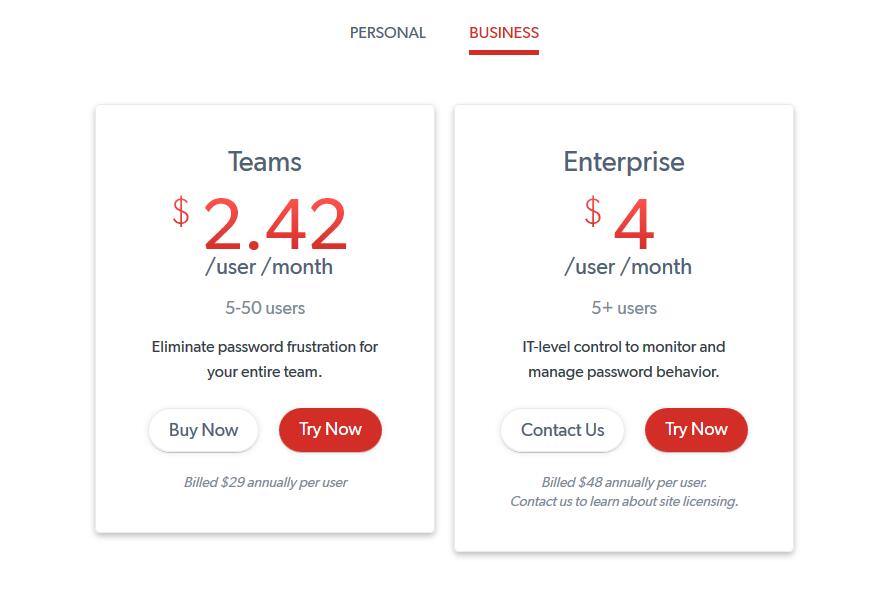This screenshot has height=594, width=880.
Task: Click the 'Eliminate password frustration' description
Action: click(265, 359)
